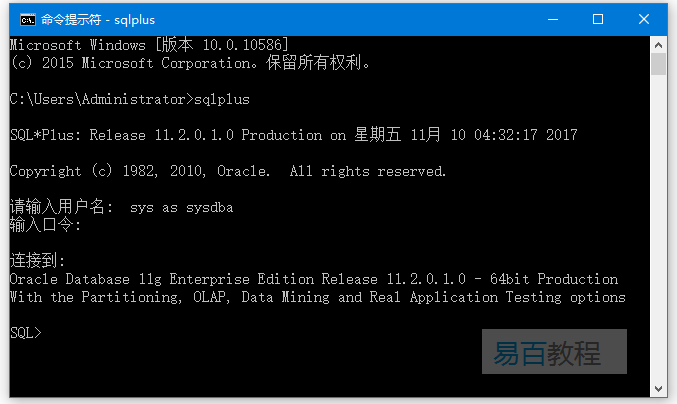677x404 pixels.
Task: Click the 'Oracle Database 11g Enterprise Edition' line
Action: coord(313,279)
